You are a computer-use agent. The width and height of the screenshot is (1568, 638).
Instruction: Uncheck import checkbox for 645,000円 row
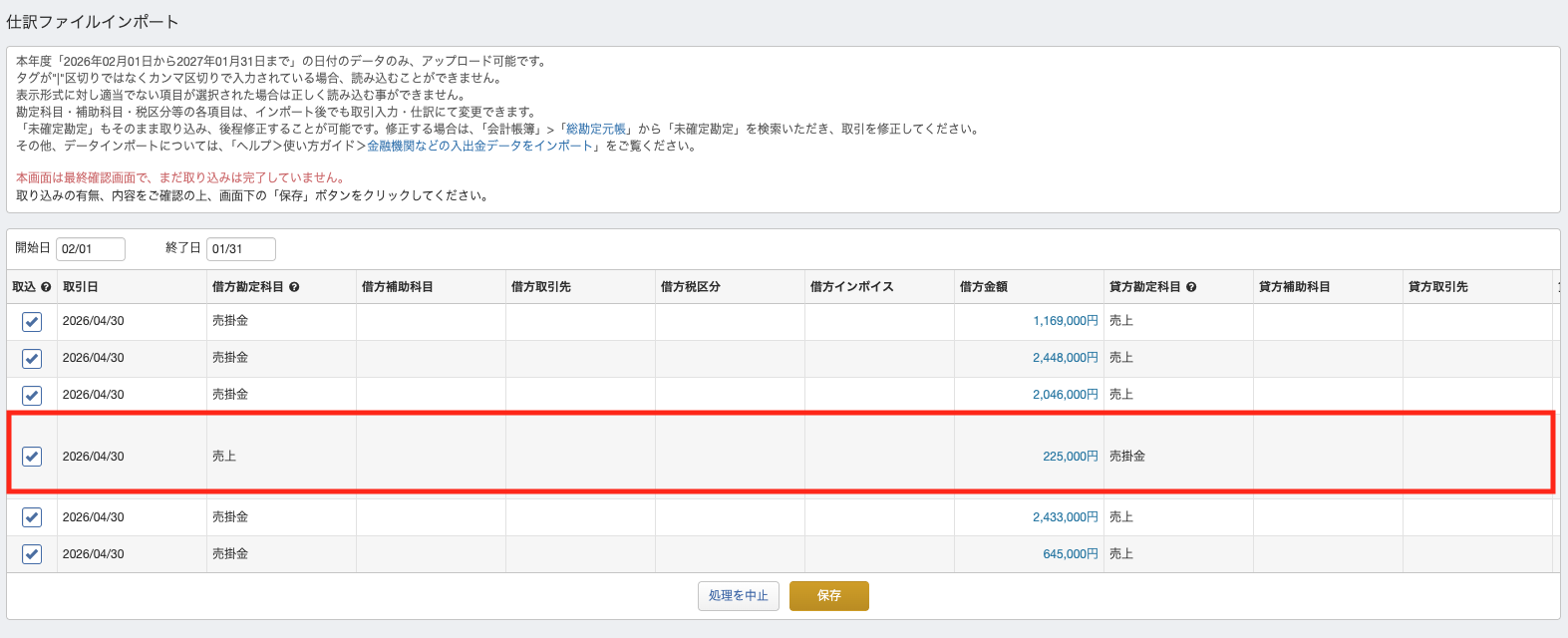tap(32, 554)
